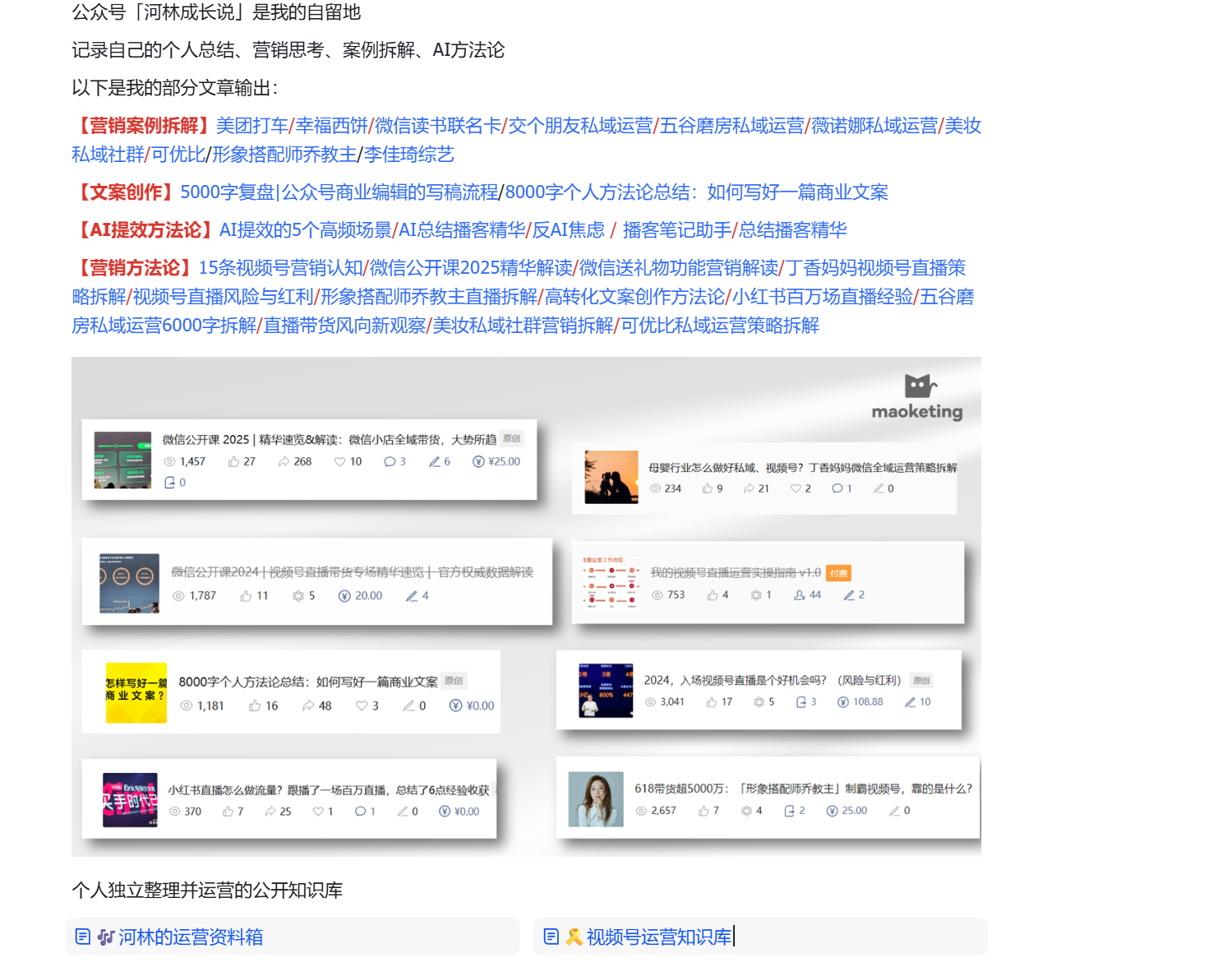Viewport: 1232px width, 967px height.
Task: Open 形象搭配师乔教主 link beside 李佳琦综艺
Action: click(x=284, y=155)
